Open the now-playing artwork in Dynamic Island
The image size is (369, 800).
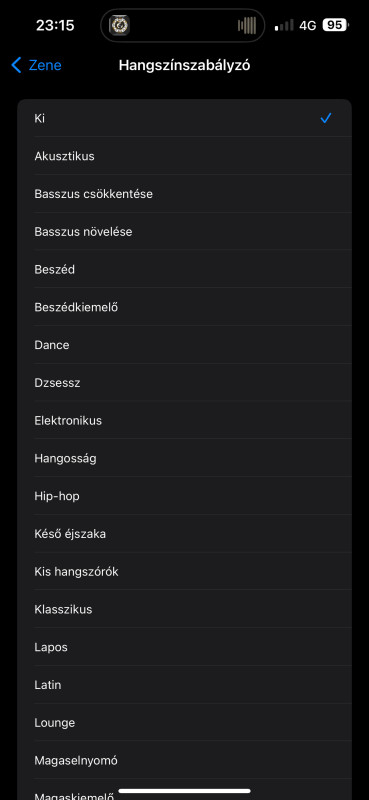click(x=119, y=25)
